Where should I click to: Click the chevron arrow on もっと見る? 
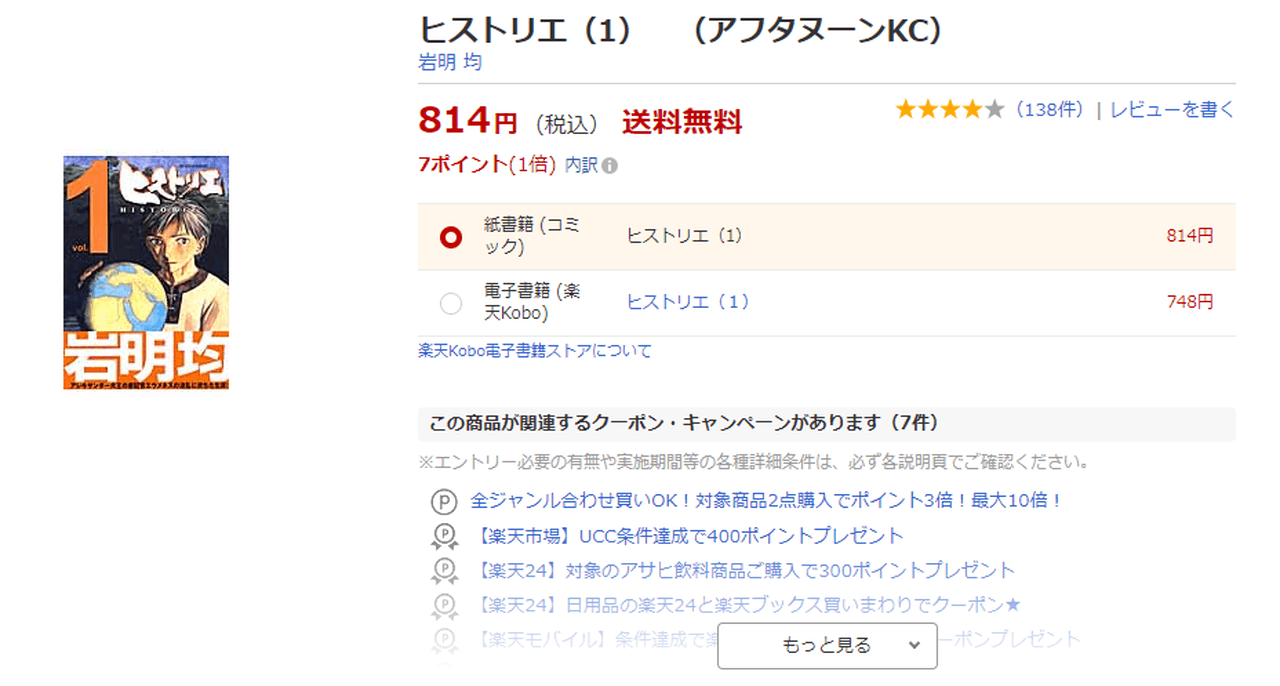tap(913, 646)
